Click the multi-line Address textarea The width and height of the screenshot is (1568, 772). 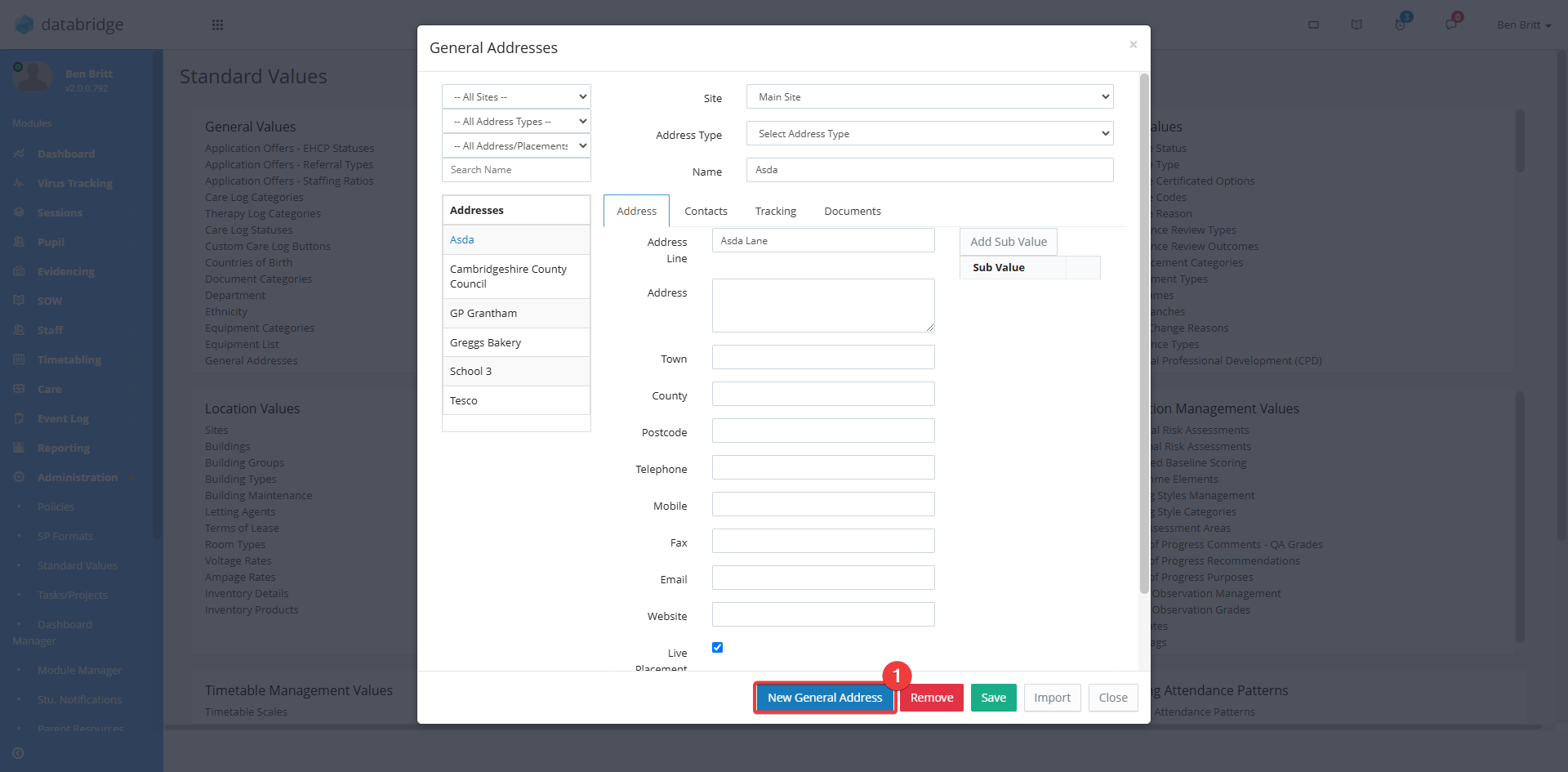[823, 306]
